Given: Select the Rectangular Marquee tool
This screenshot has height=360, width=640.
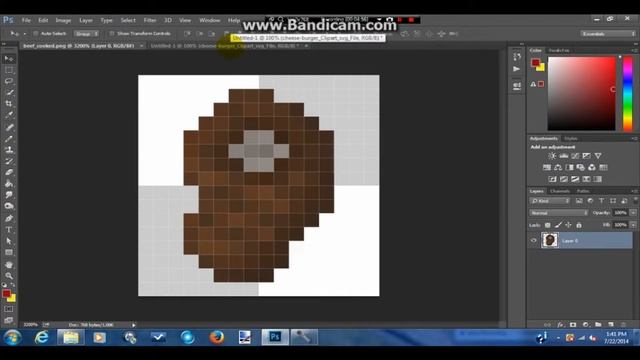Looking at the screenshot, I should (x=9, y=70).
